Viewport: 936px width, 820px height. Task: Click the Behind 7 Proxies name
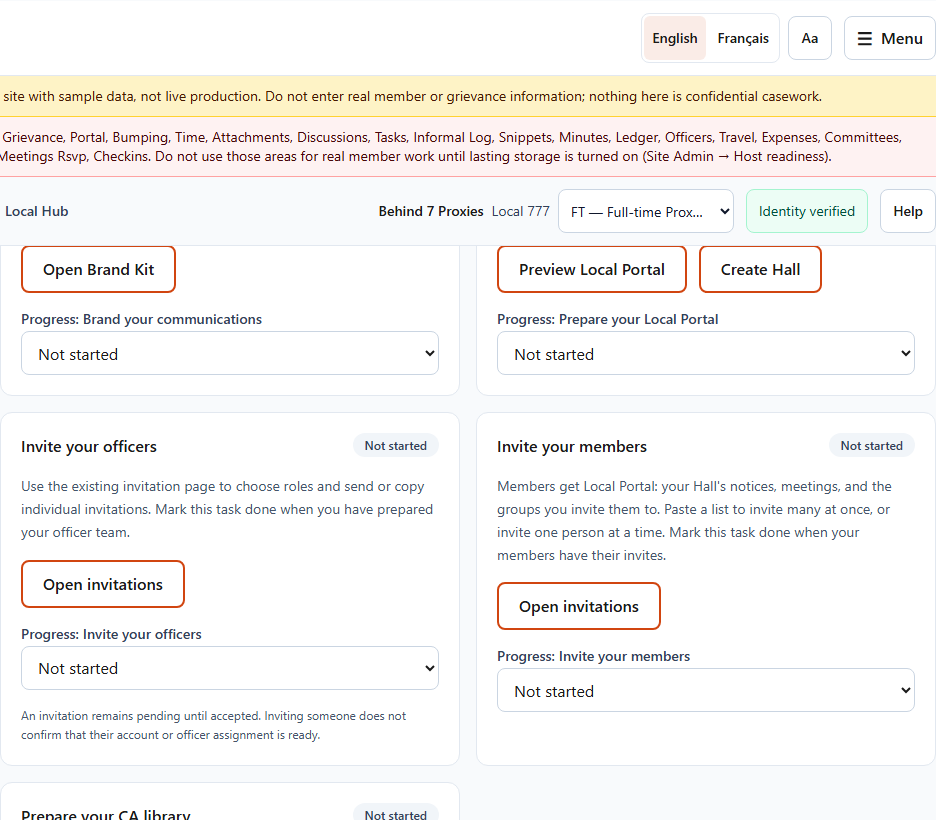pyautogui.click(x=431, y=211)
